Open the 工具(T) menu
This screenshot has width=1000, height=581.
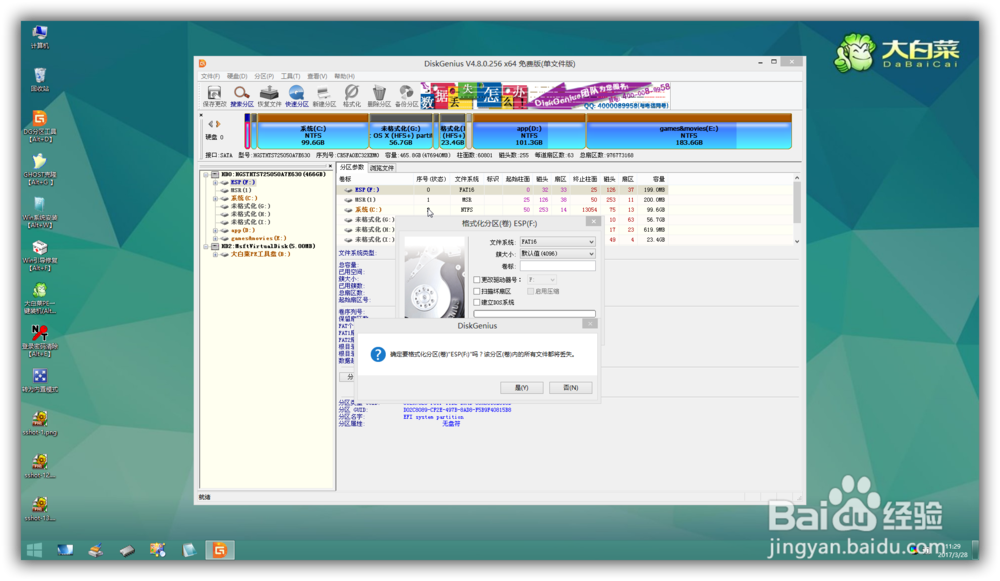click(290, 76)
